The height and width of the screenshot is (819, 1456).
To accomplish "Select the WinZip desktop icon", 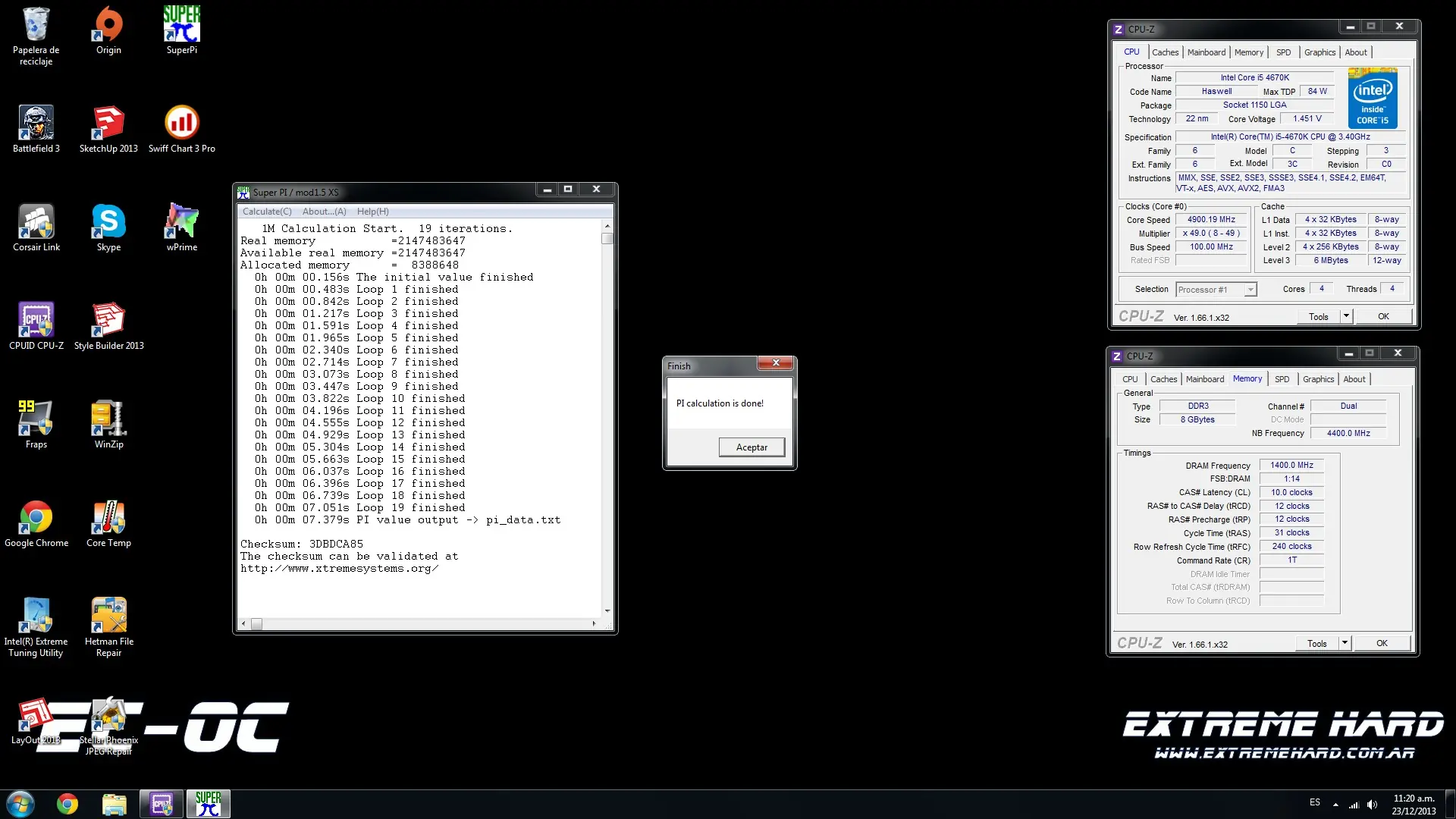I will [x=108, y=425].
